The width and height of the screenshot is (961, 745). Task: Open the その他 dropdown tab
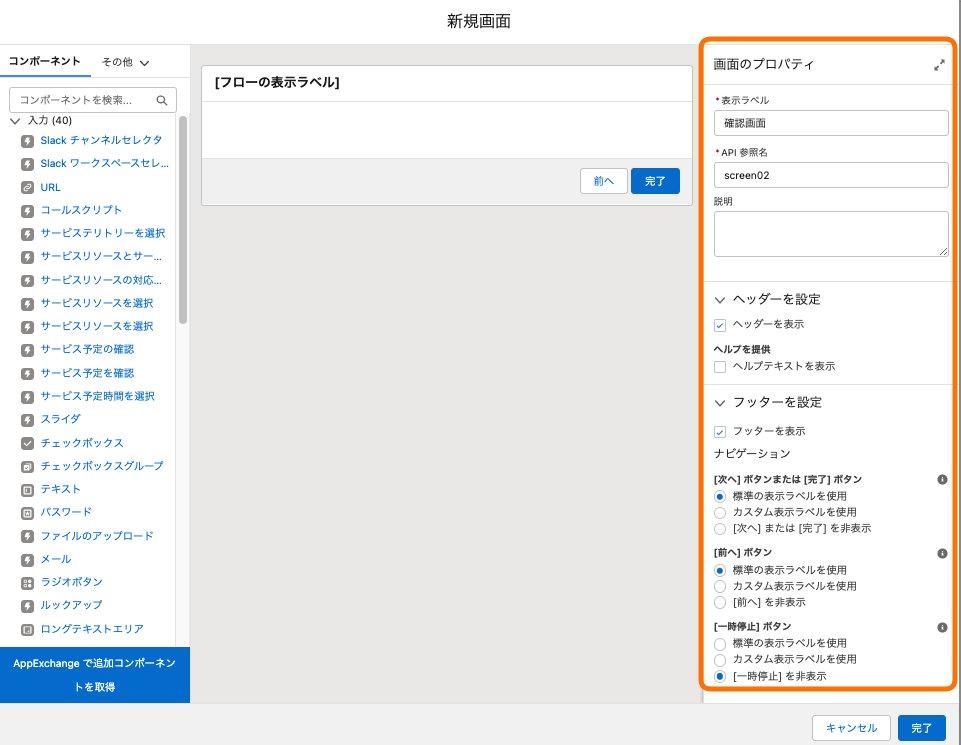point(125,62)
